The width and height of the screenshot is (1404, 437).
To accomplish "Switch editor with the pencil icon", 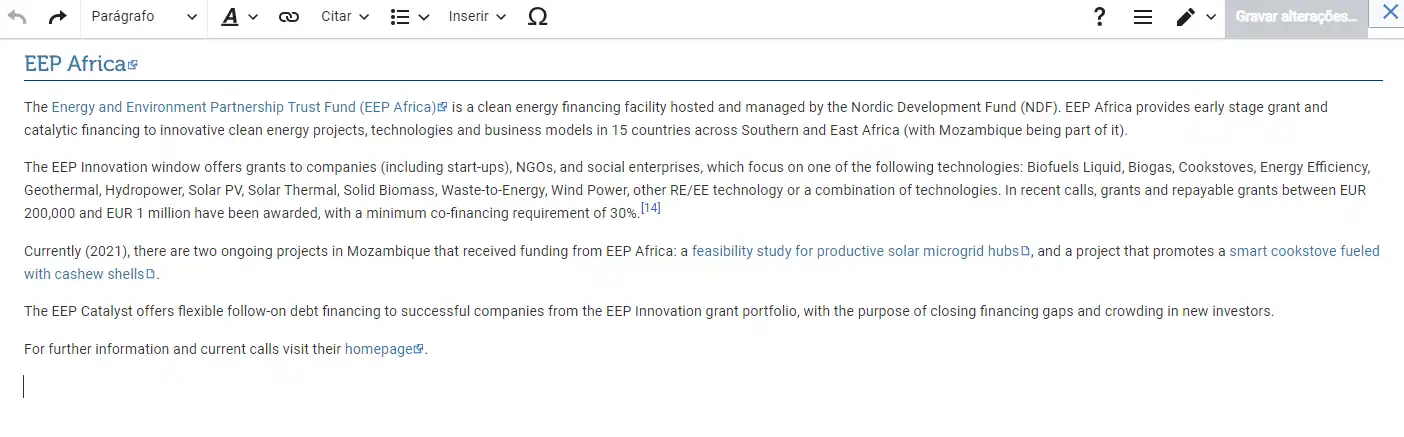I will 1195,17.
